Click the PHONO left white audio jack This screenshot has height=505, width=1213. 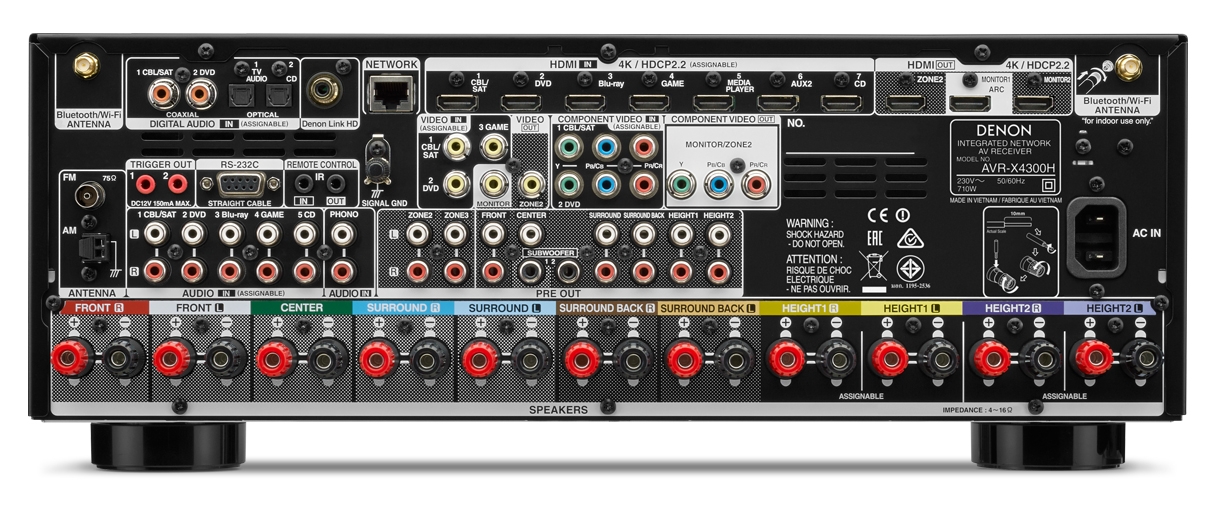[x=343, y=234]
